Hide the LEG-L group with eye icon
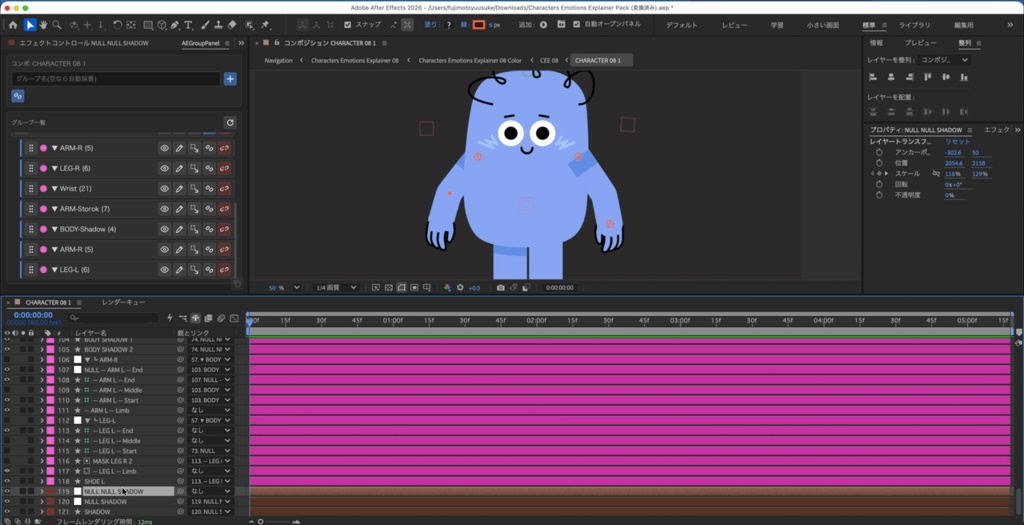Image resolution: width=1024 pixels, height=525 pixels. [x=165, y=270]
